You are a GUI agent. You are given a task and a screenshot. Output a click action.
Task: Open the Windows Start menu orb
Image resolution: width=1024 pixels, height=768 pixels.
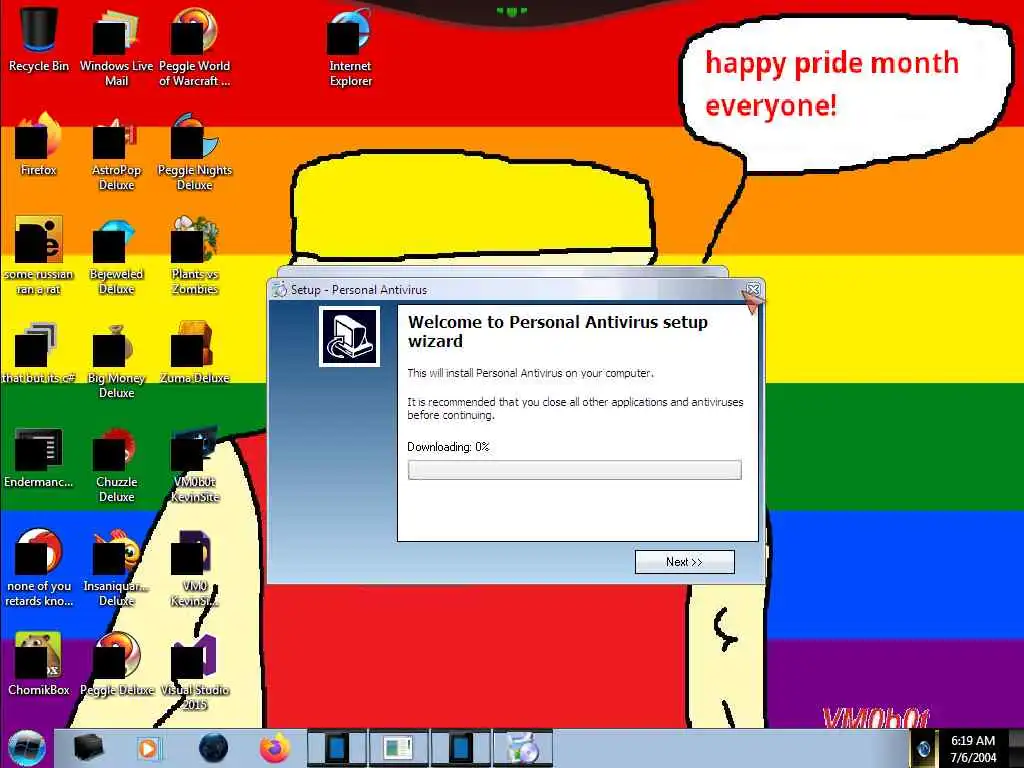pos(26,748)
